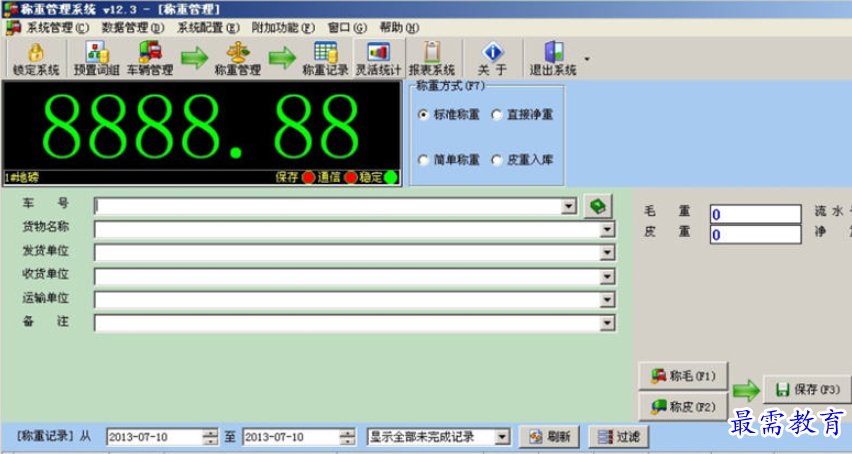Open the app icon in the title bar
Viewport: 852px width, 454px height.
10,9
